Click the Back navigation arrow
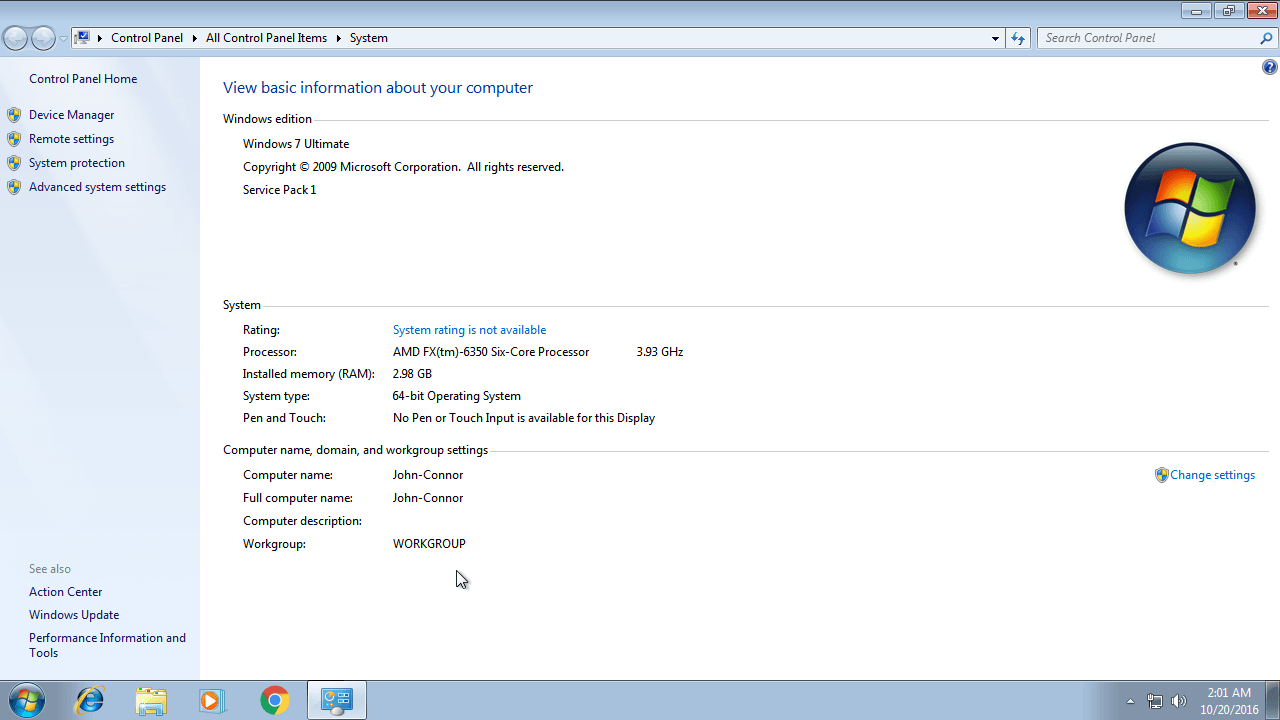Viewport: 1280px width, 720px height. pos(15,37)
